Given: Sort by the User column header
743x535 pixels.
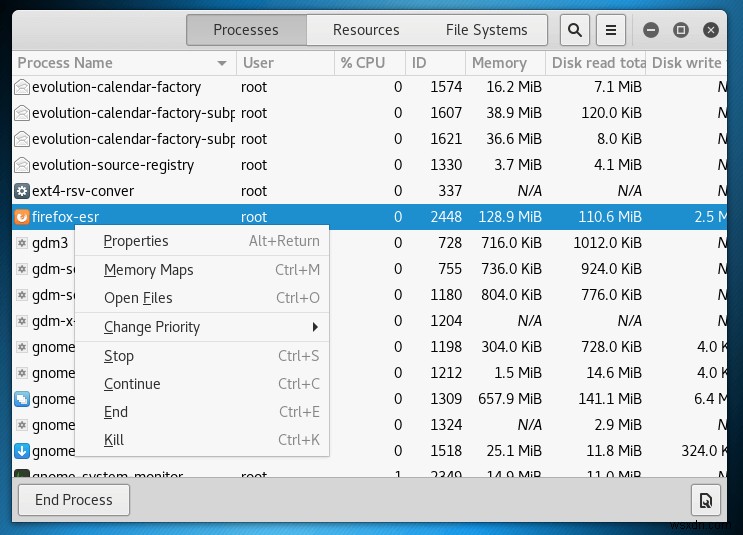Looking at the screenshot, I should click(285, 63).
